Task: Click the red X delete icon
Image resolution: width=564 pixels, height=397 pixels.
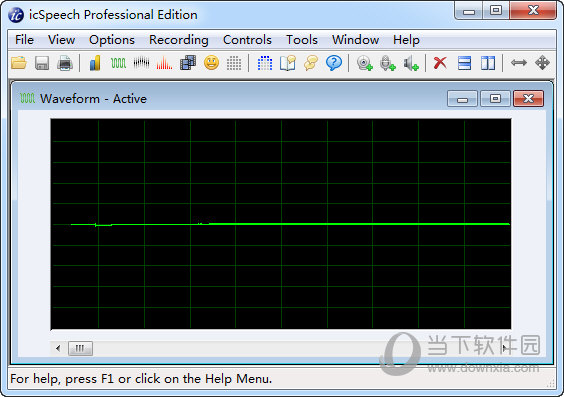Action: [440, 63]
